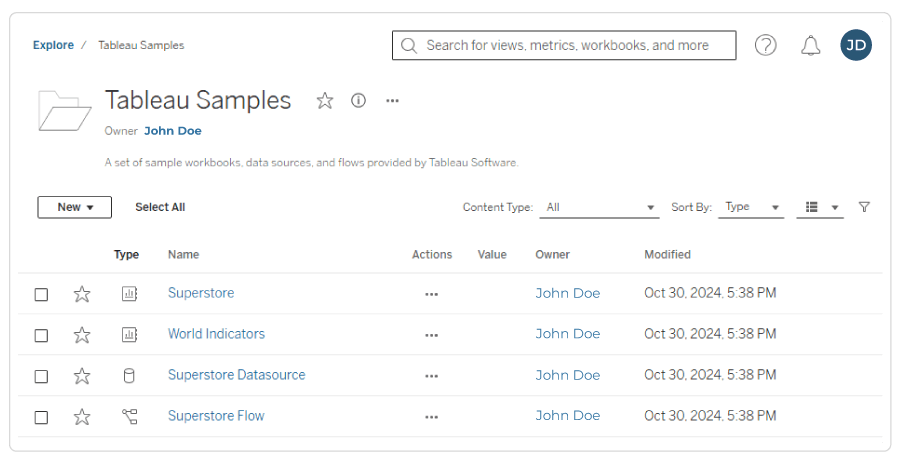
Task: Open the Sort By Type dropdown
Action: (751, 207)
